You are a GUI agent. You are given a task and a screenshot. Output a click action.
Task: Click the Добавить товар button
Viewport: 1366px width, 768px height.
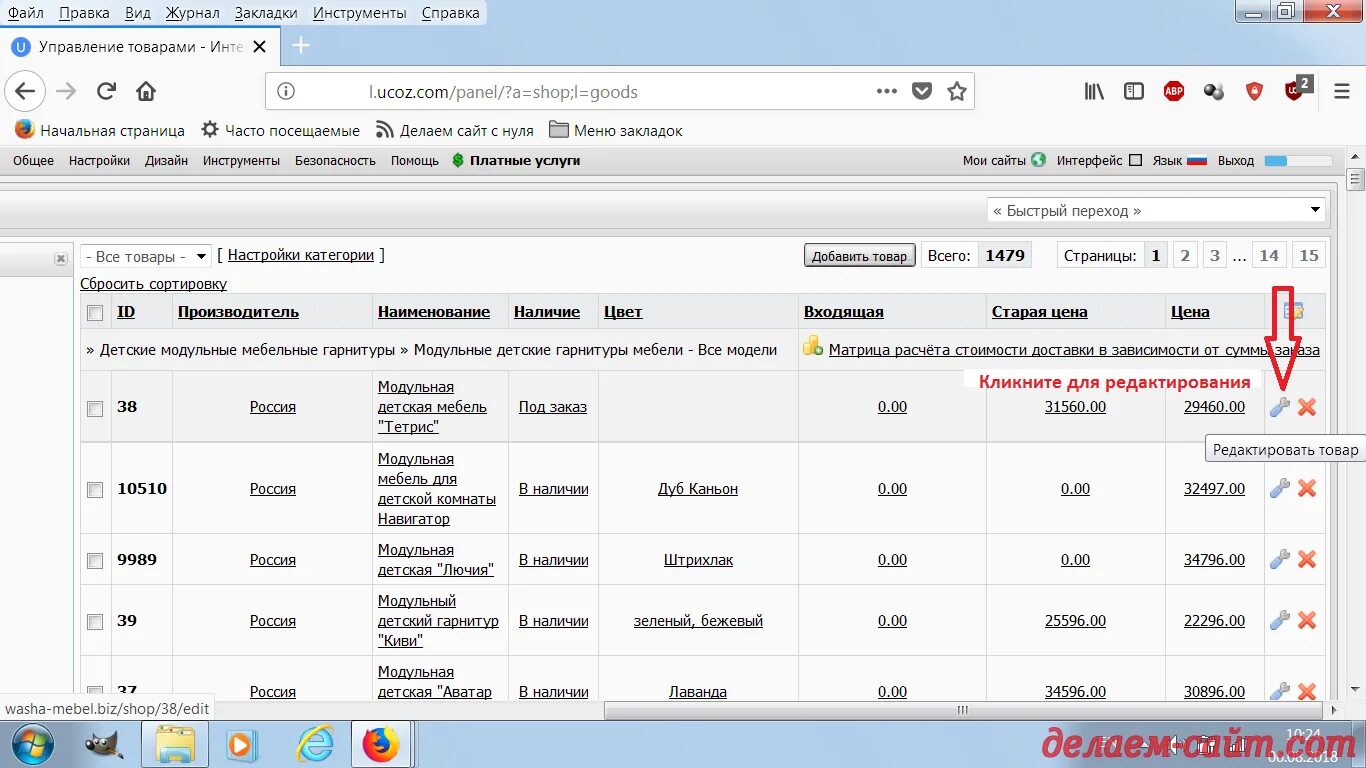(859, 256)
